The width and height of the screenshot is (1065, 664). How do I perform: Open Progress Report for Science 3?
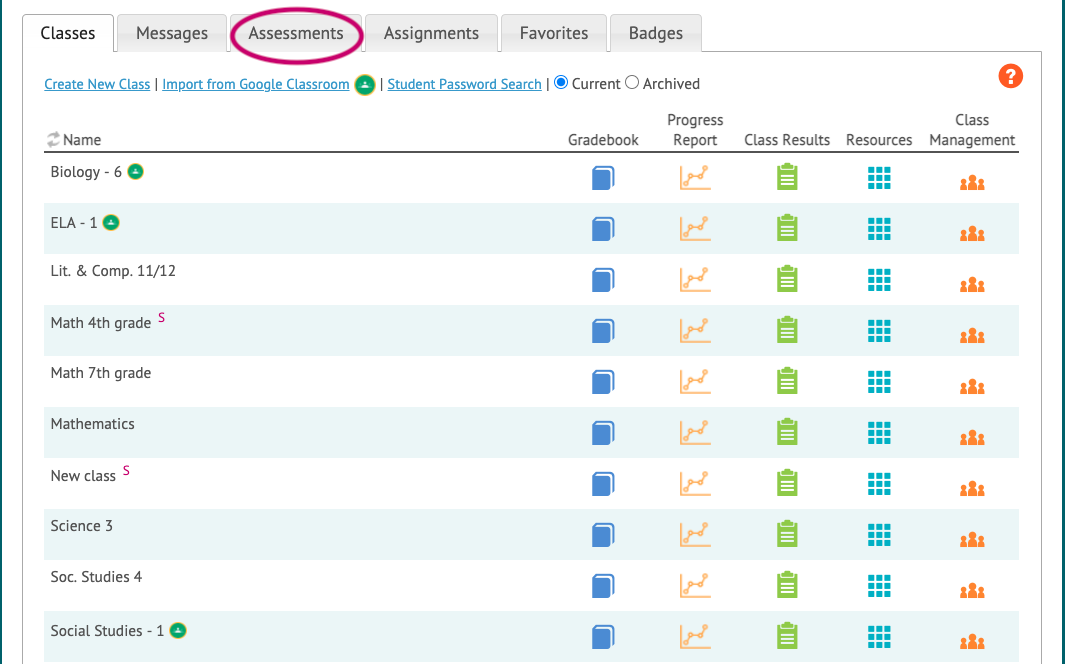[695, 534]
